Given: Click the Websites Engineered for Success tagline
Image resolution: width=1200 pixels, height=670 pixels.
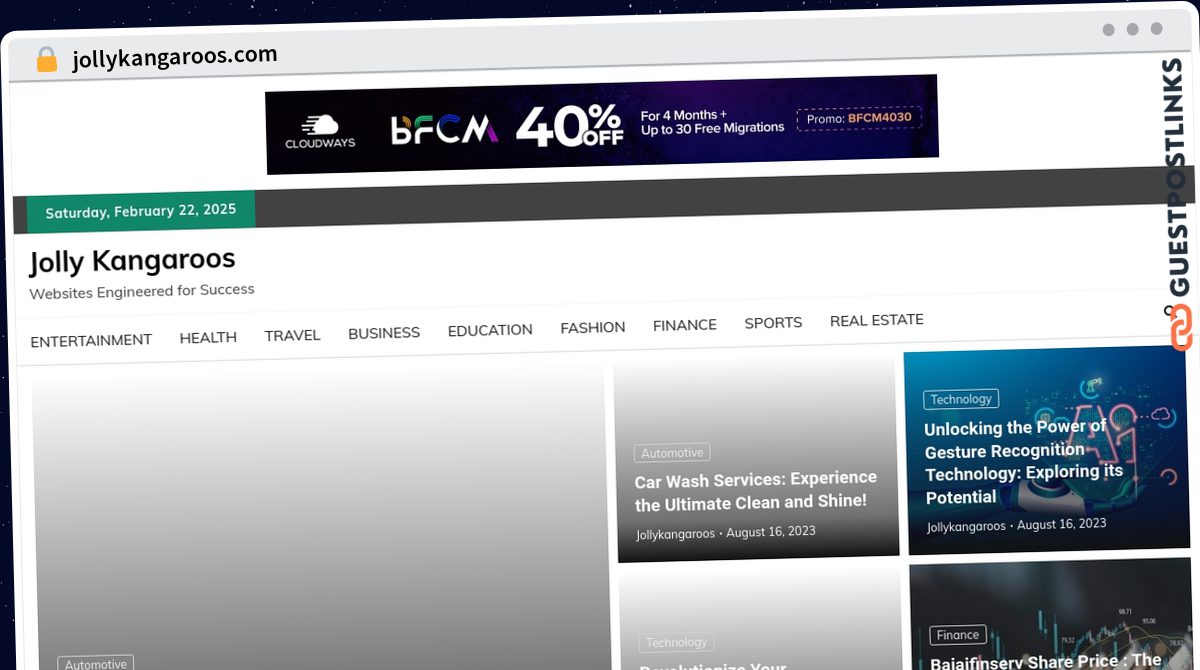Looking at the screenshot, I should [142, 291].
